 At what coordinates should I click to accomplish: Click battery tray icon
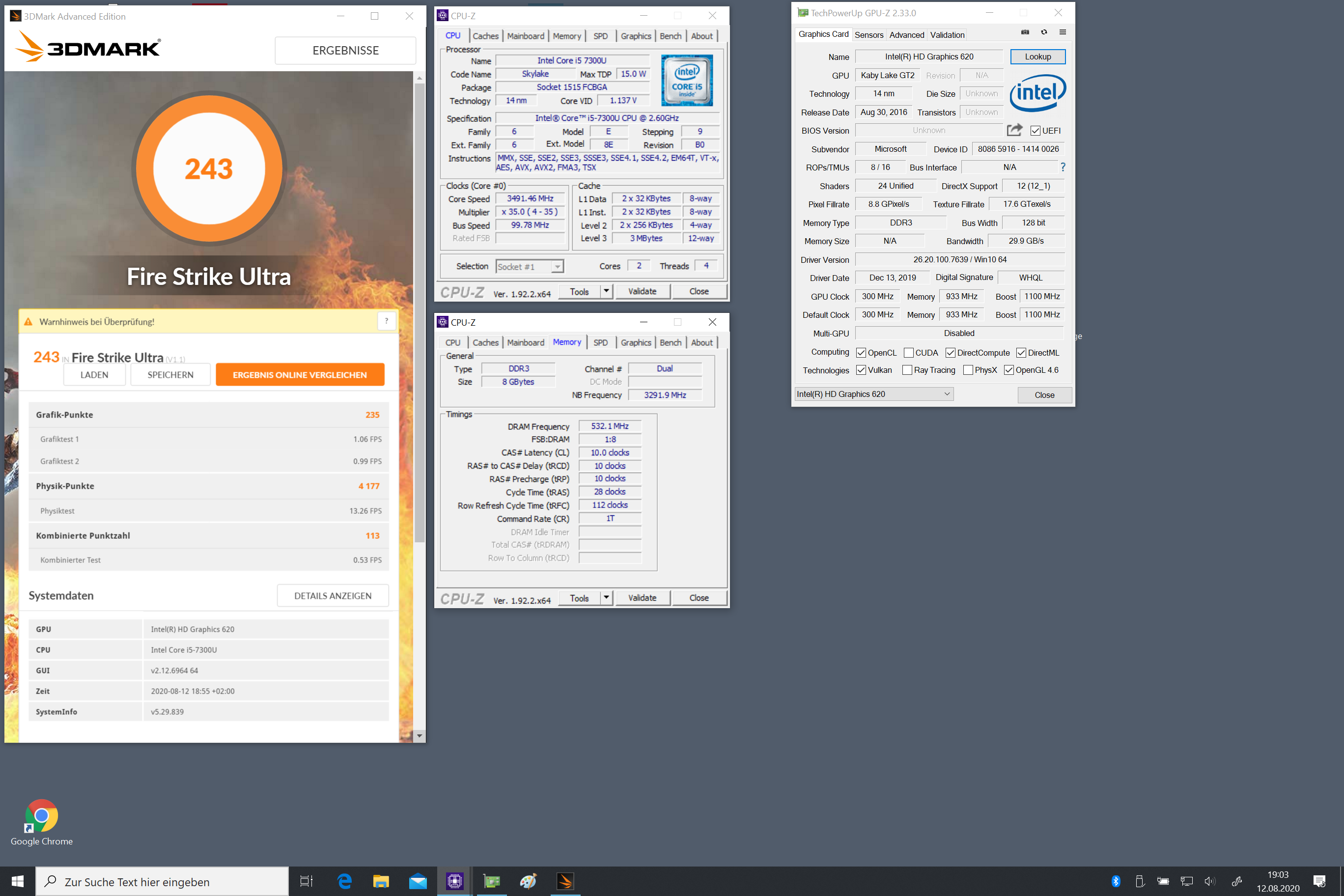[1163, 881]
